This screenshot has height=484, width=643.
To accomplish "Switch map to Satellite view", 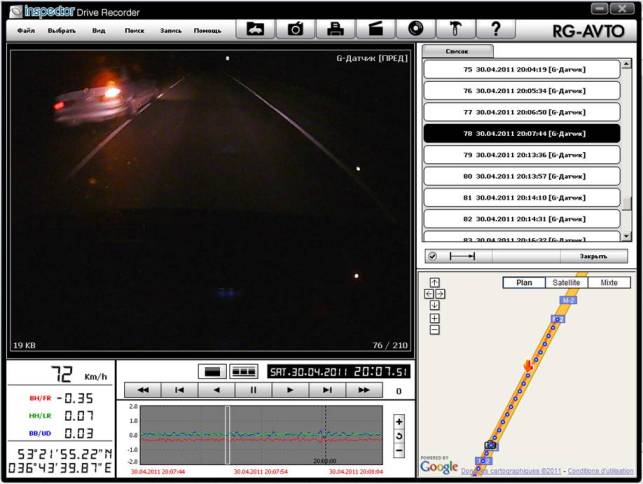I will click(x=566, y=283).
